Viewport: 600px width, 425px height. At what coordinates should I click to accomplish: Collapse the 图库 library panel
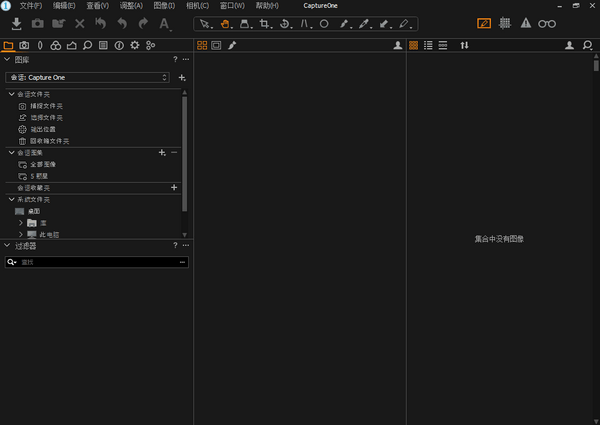tap(7, 59)
